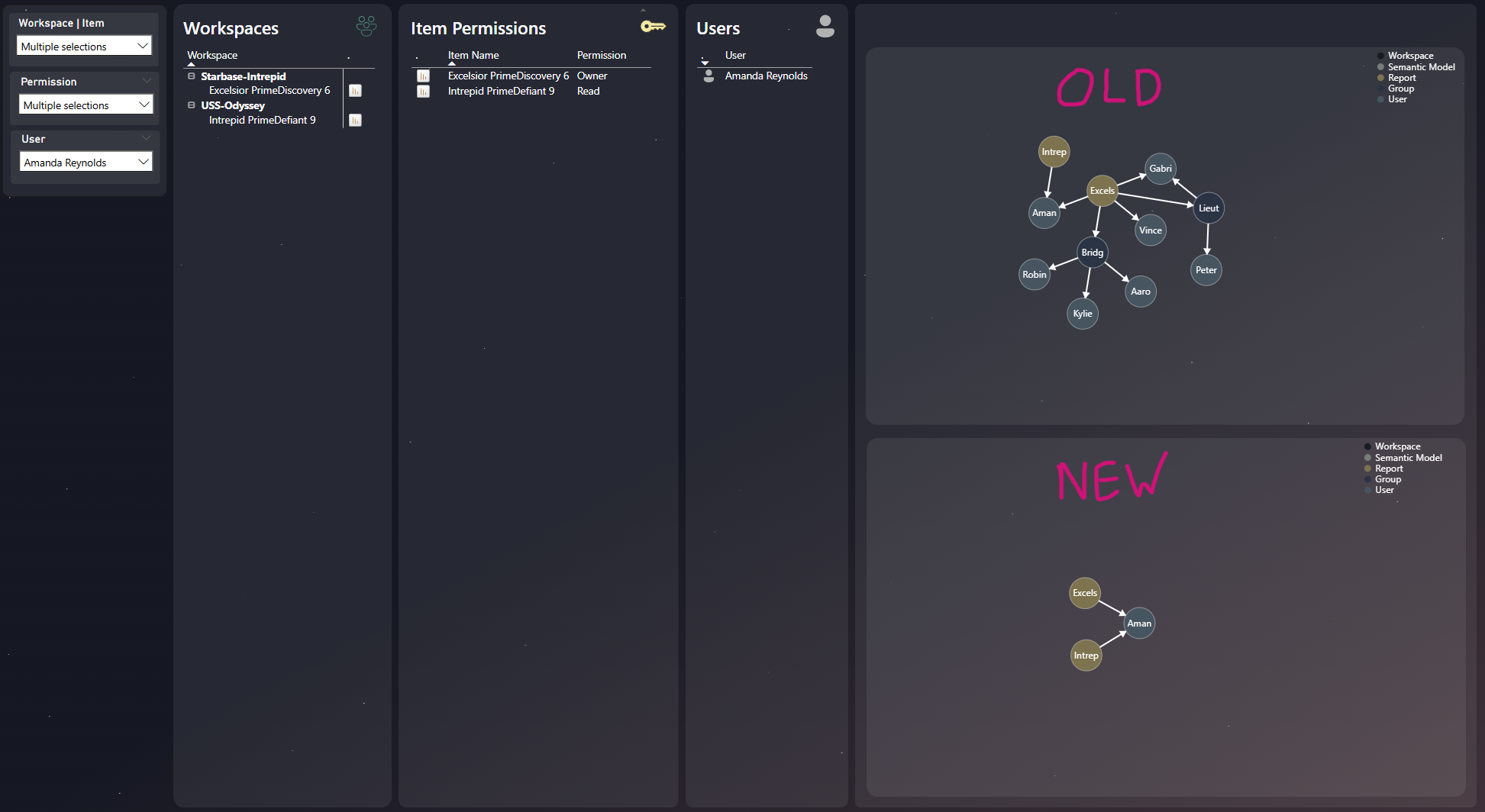
Task: Open the User slicer Amanda Reynolds dropdown
Action: point(144,163)
